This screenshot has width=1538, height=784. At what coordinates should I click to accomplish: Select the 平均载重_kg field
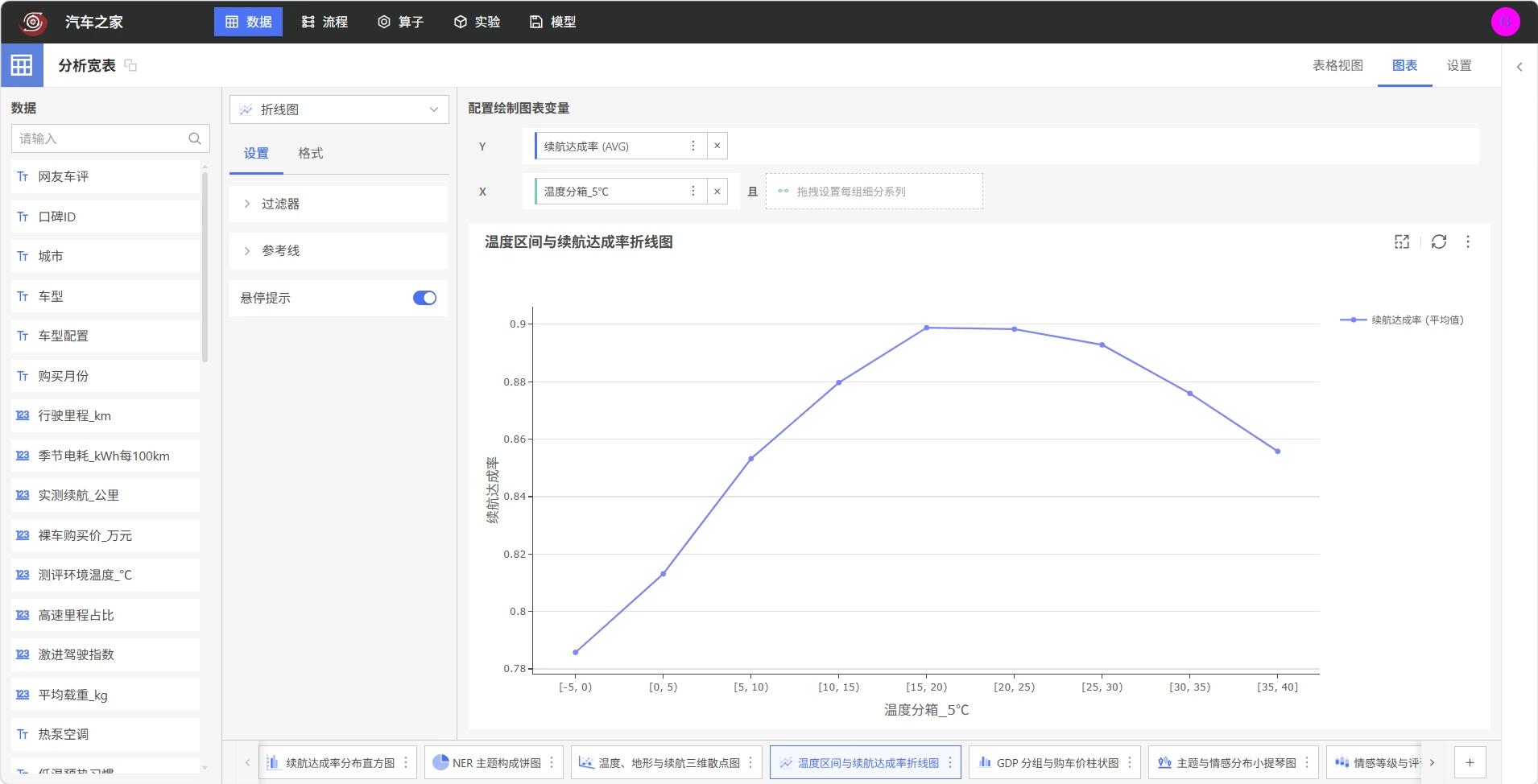coord(105,695)
